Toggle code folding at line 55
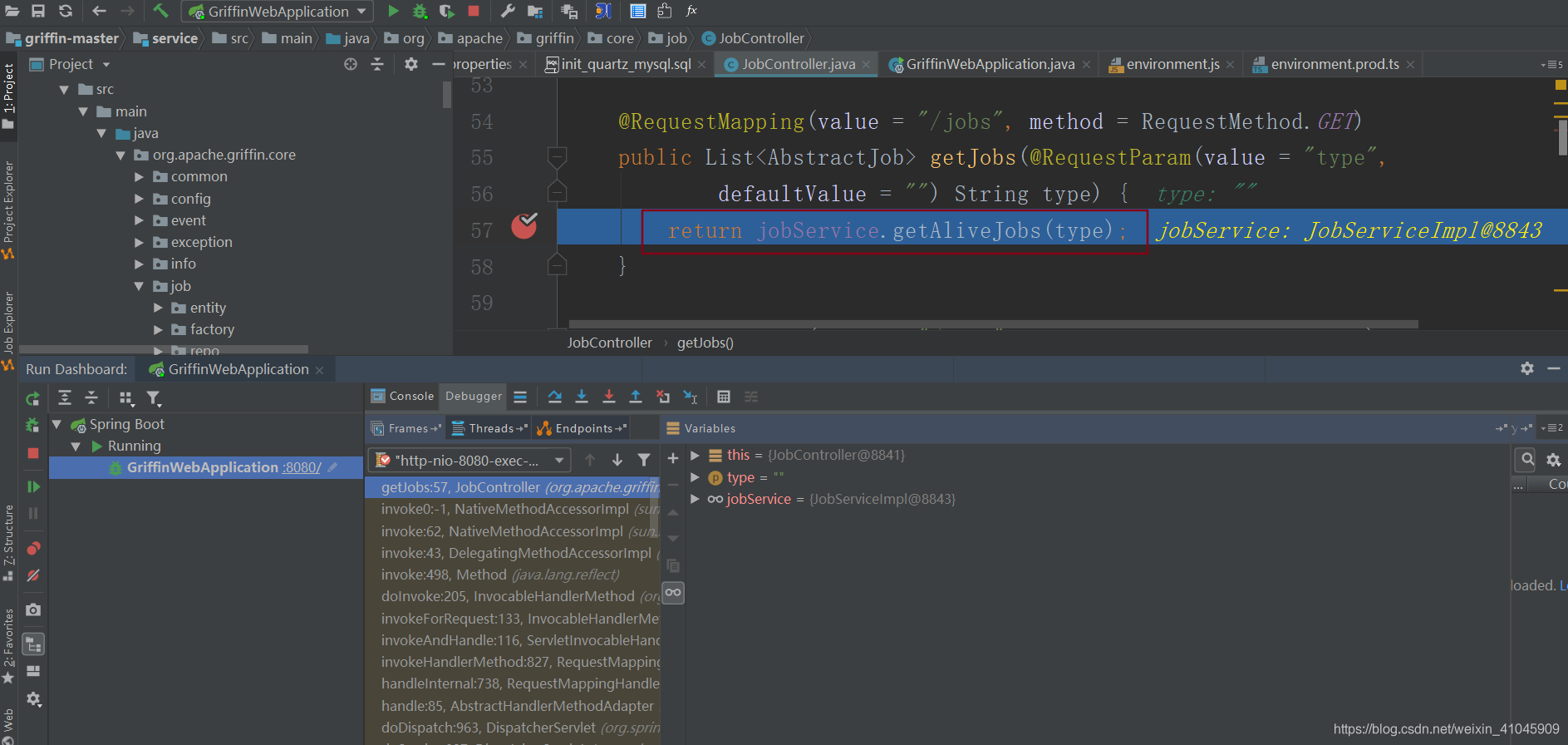The height and width of the screenshot is (745, 1568). (x=558, y=156)
